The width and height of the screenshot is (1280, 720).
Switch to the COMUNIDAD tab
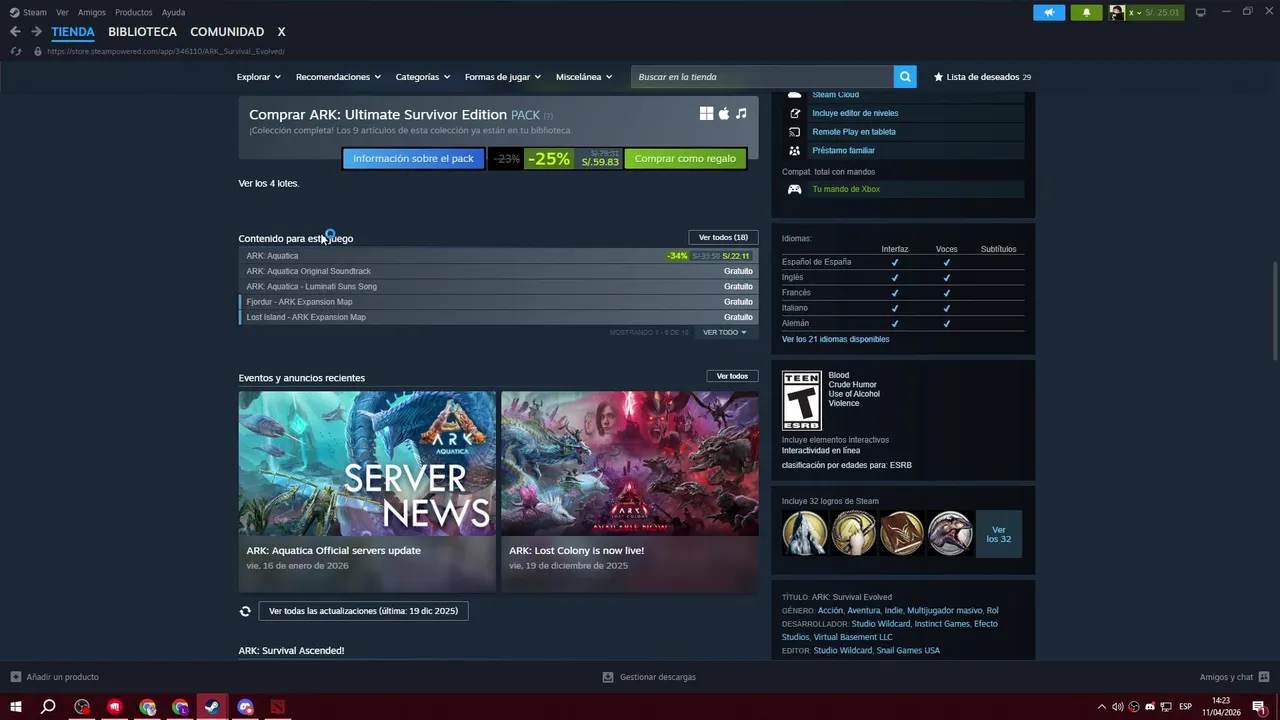[227, 32]
